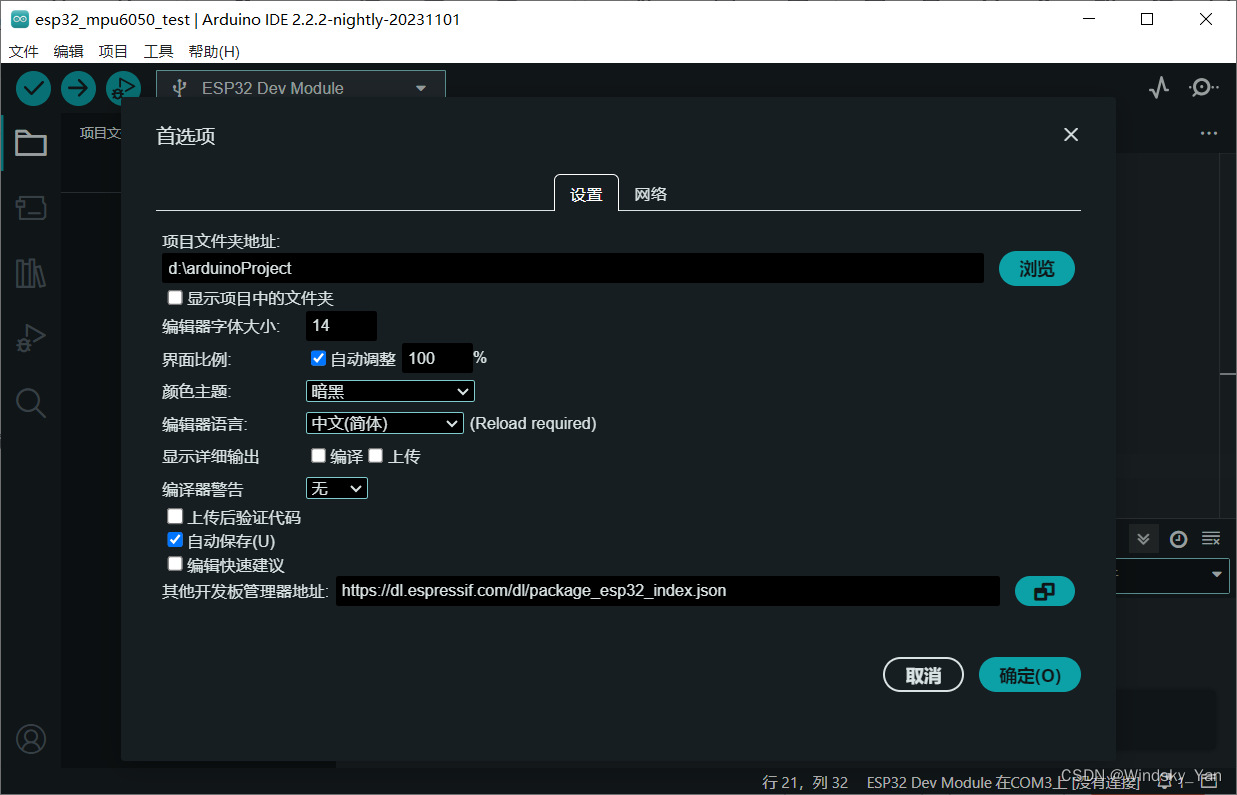This screenshot has width=1237, height=795.
Task: Enable show files inside sketches checkbox
Action: click(x=175, y=298)
